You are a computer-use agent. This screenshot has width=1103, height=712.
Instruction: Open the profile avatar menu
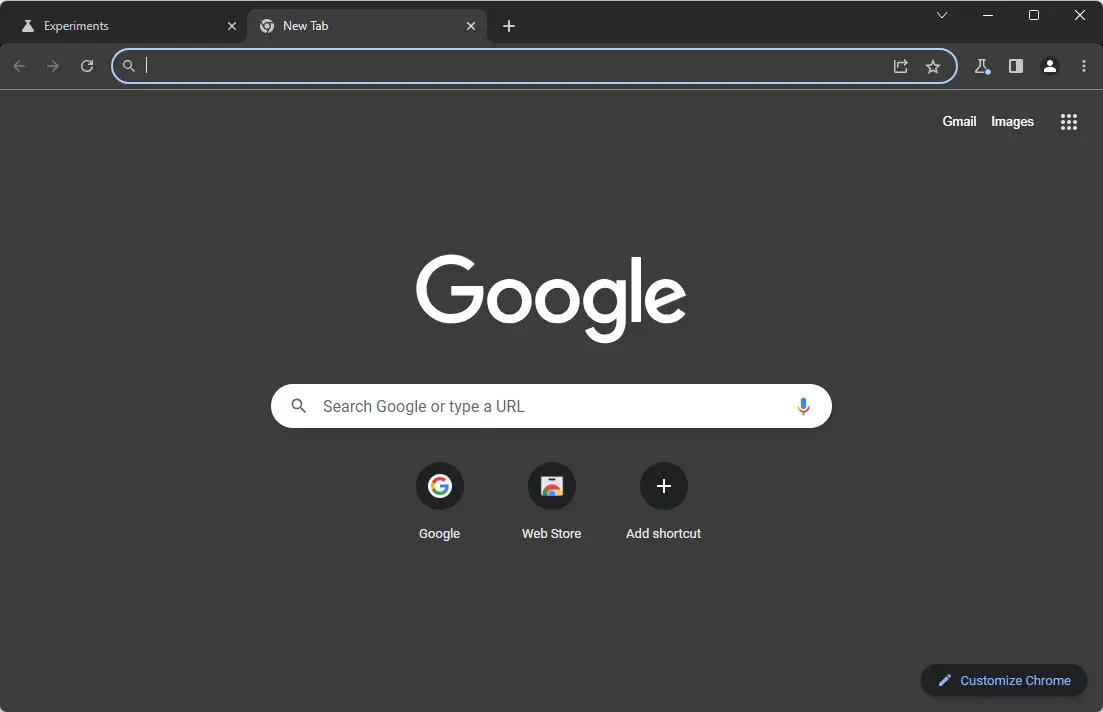click(x=1049, y=66)
